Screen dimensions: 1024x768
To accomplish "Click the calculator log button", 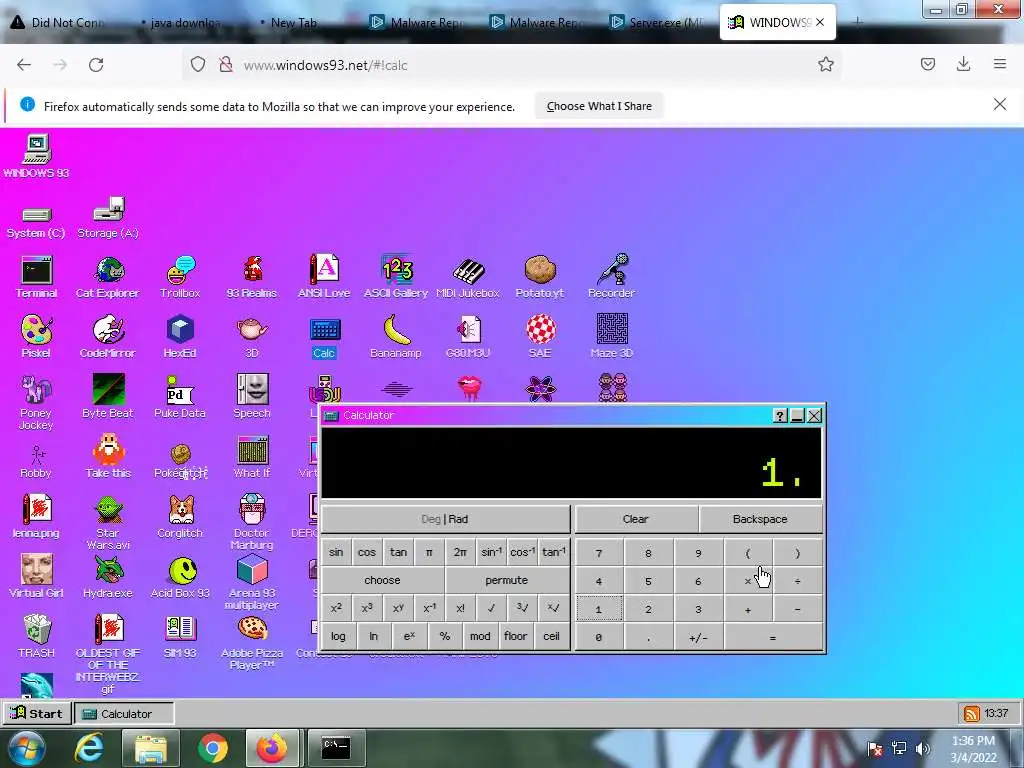I will [338, 636].
